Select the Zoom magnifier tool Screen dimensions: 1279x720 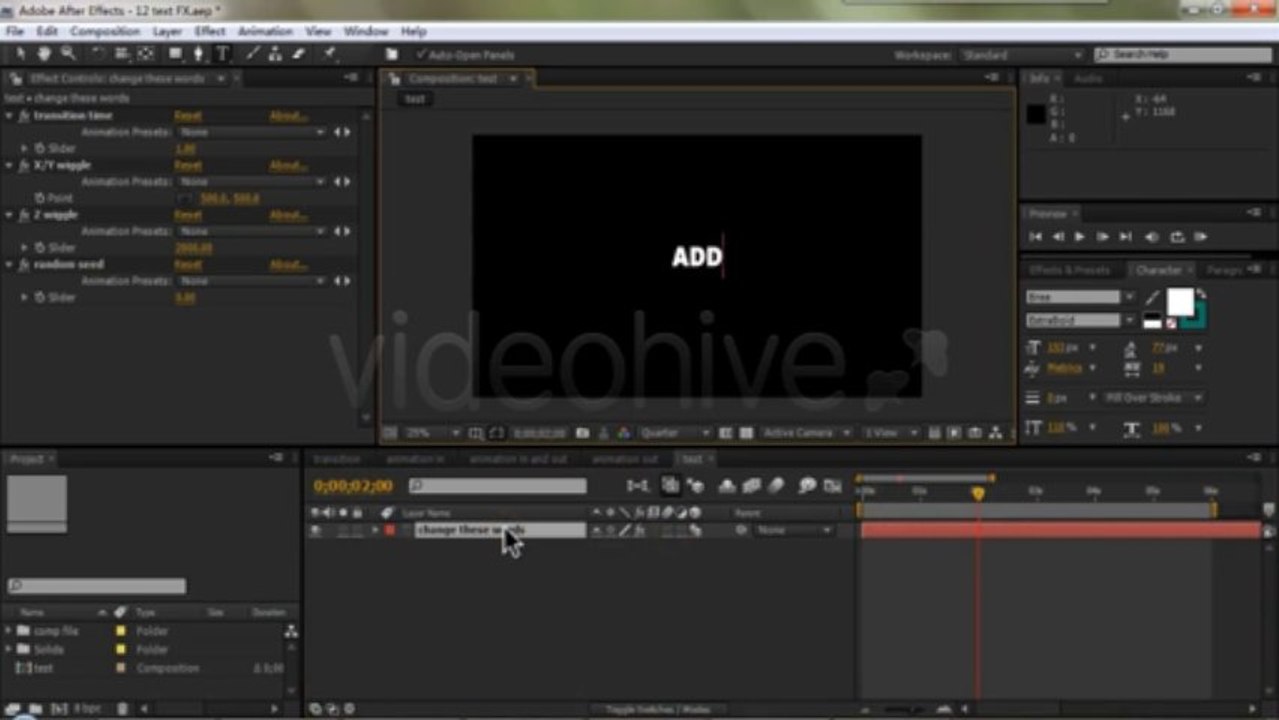[68, 54]
